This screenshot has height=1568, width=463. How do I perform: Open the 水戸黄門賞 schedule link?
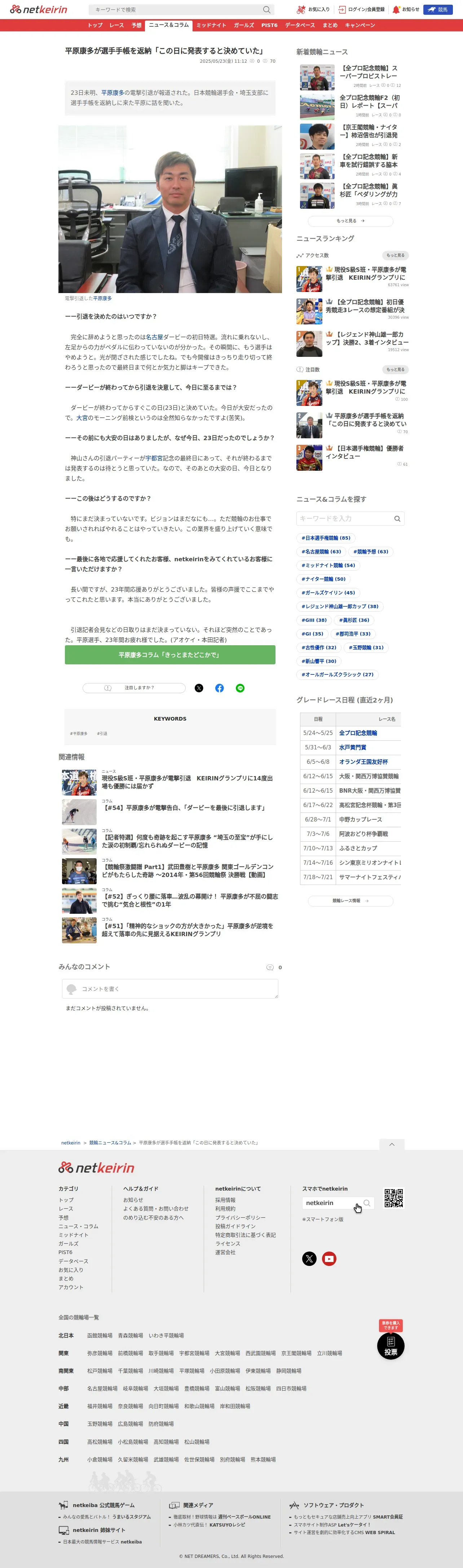pyautogui.click(x=353, y=748)
